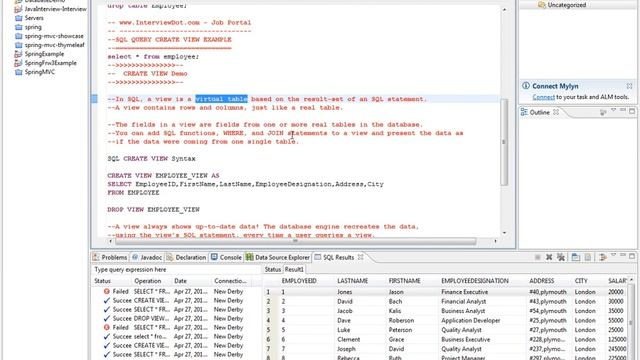The image size is (640, 360).
Task: Sort by the Status column header
Action: pos(102,281)
